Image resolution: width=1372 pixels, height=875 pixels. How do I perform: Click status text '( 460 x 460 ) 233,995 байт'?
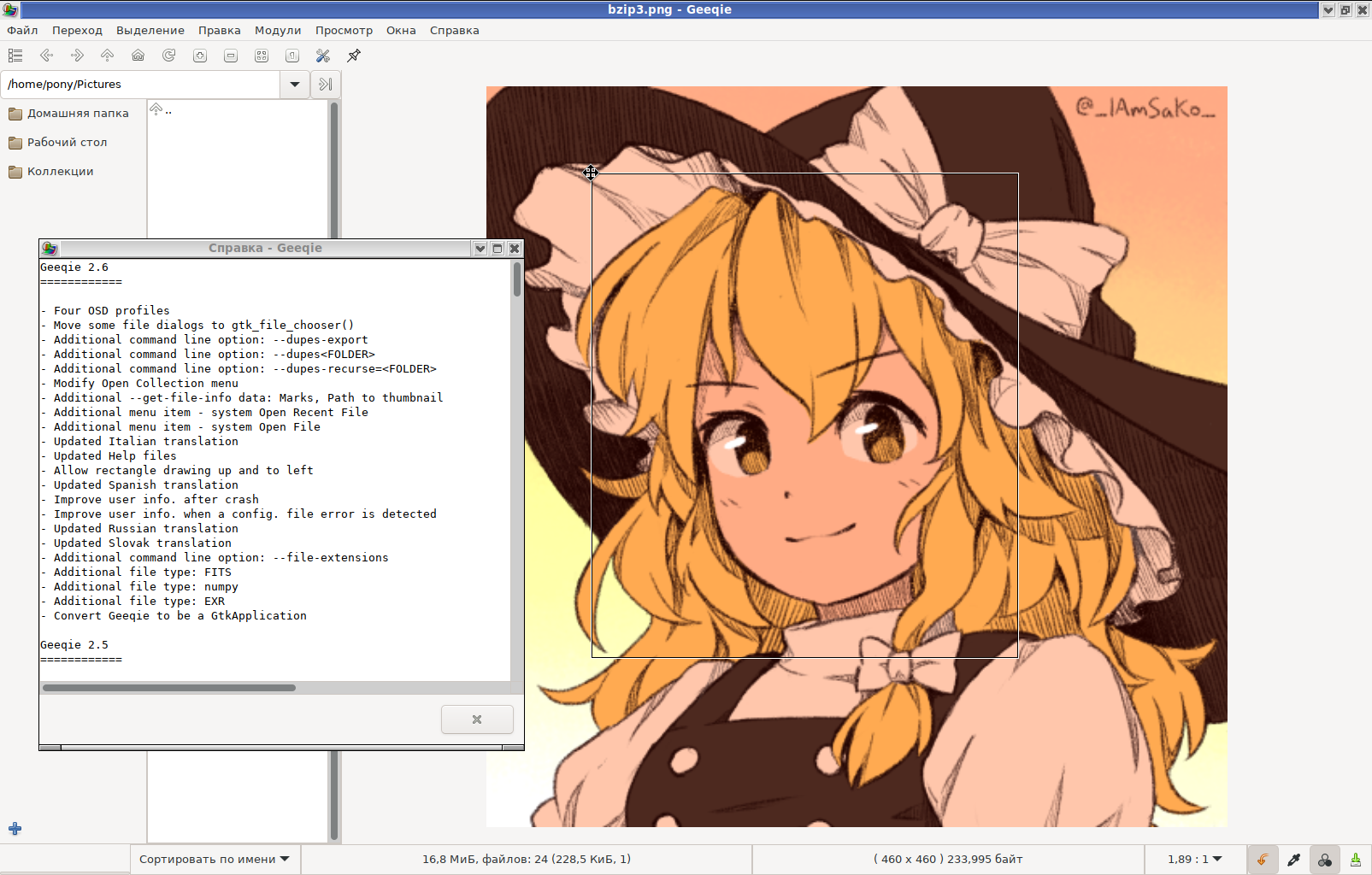point(948,860)
